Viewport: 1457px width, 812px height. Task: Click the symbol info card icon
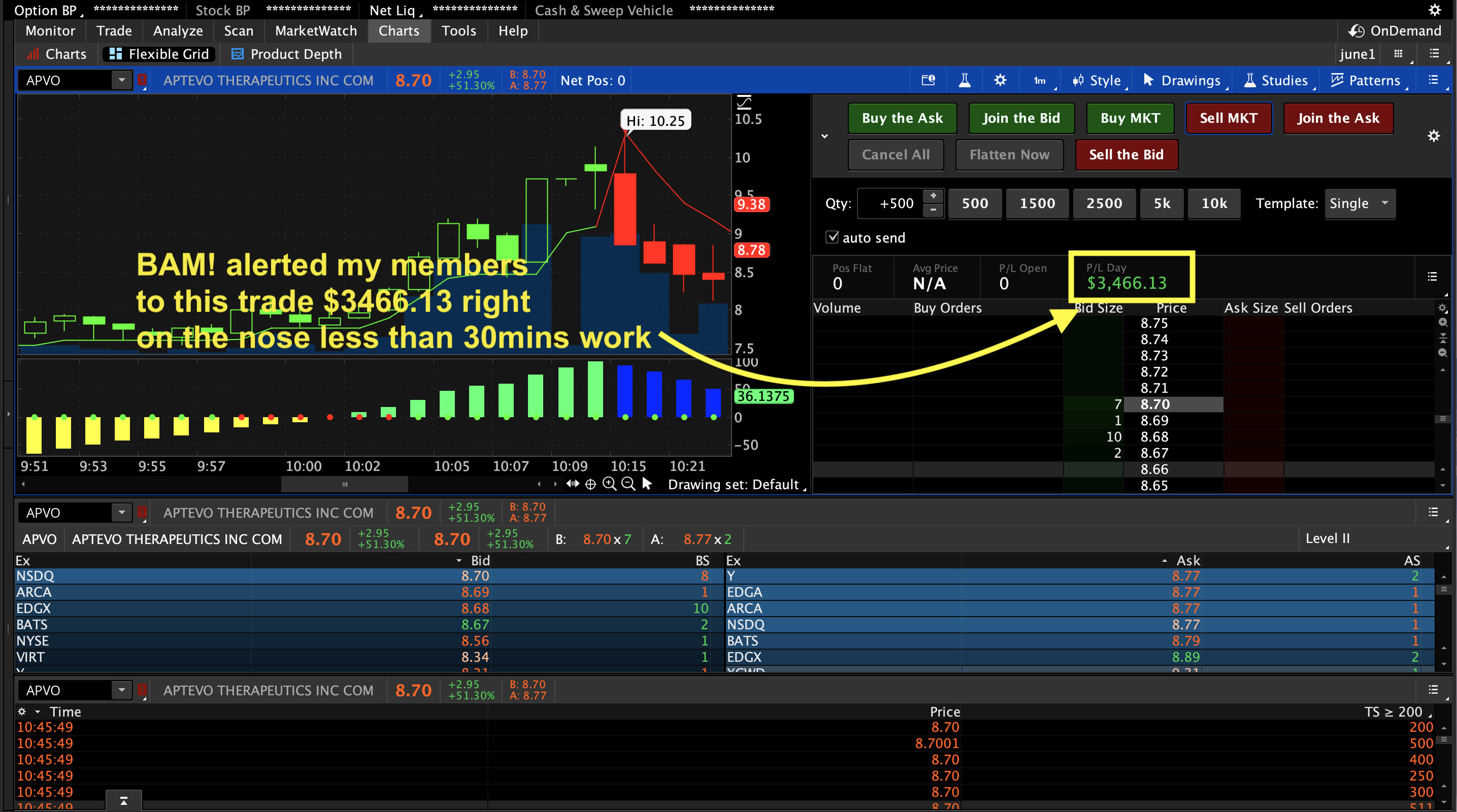(928, 80)
